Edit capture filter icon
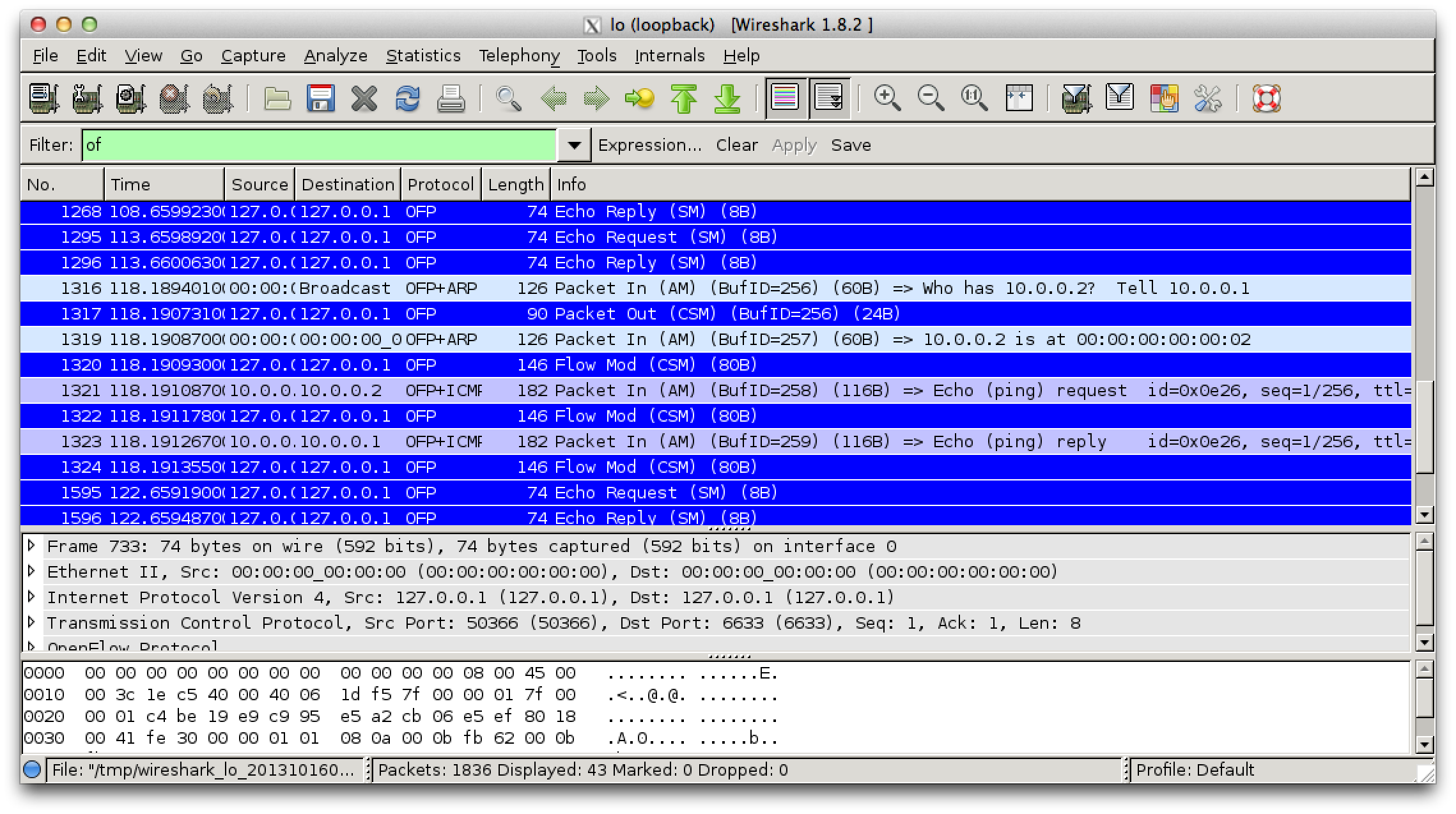Viewport: 1456px width, 814px height. coord(1077,98)
